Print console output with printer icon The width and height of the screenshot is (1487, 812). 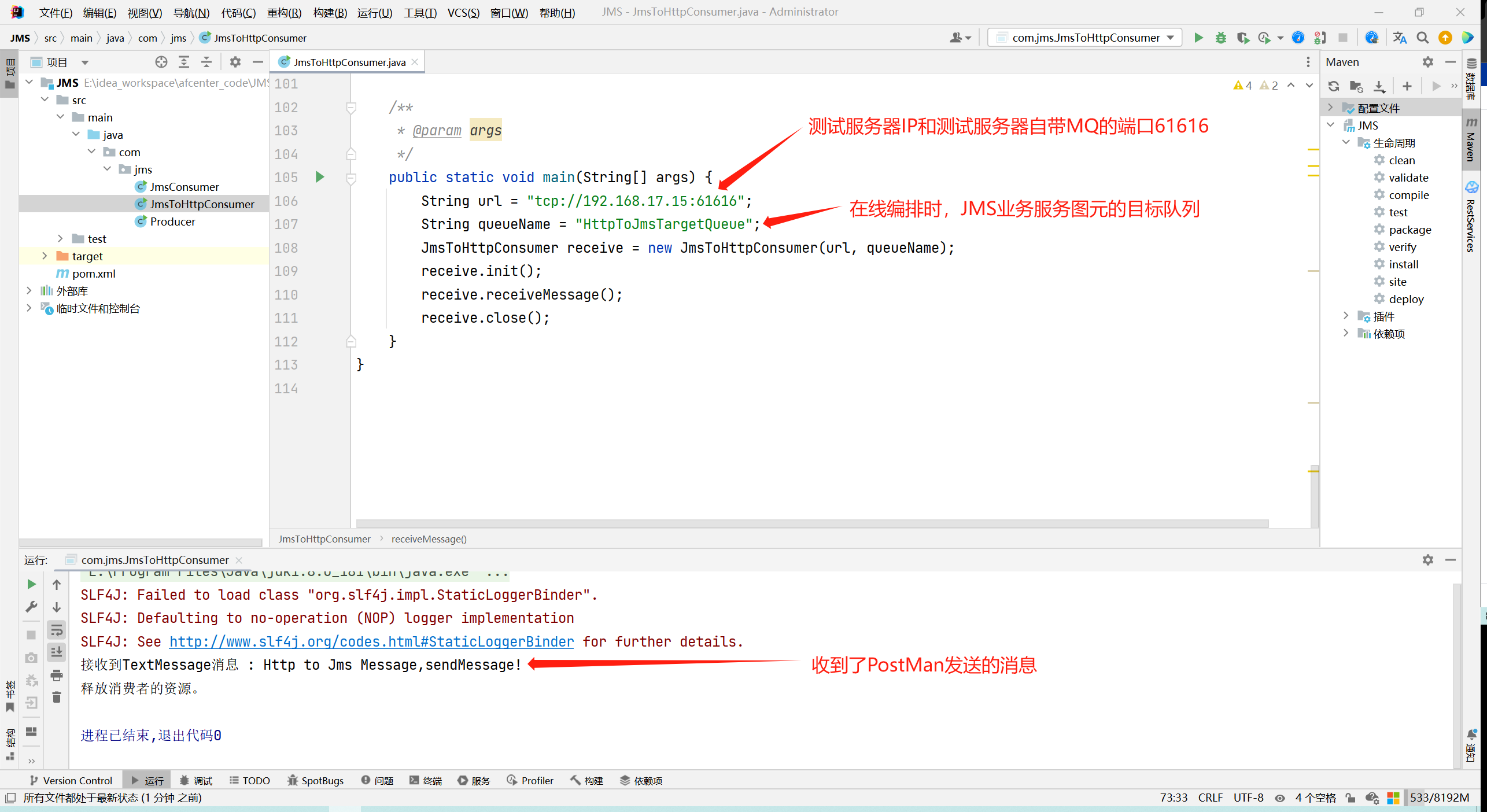57,675
